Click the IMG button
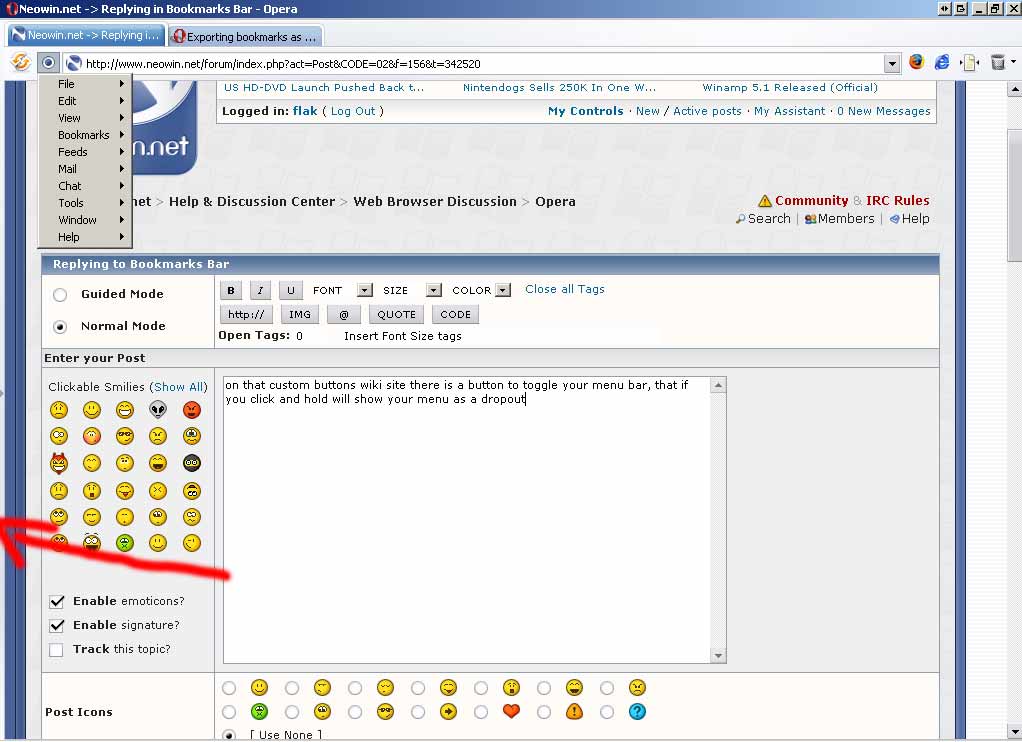 [x=300, y=314]
